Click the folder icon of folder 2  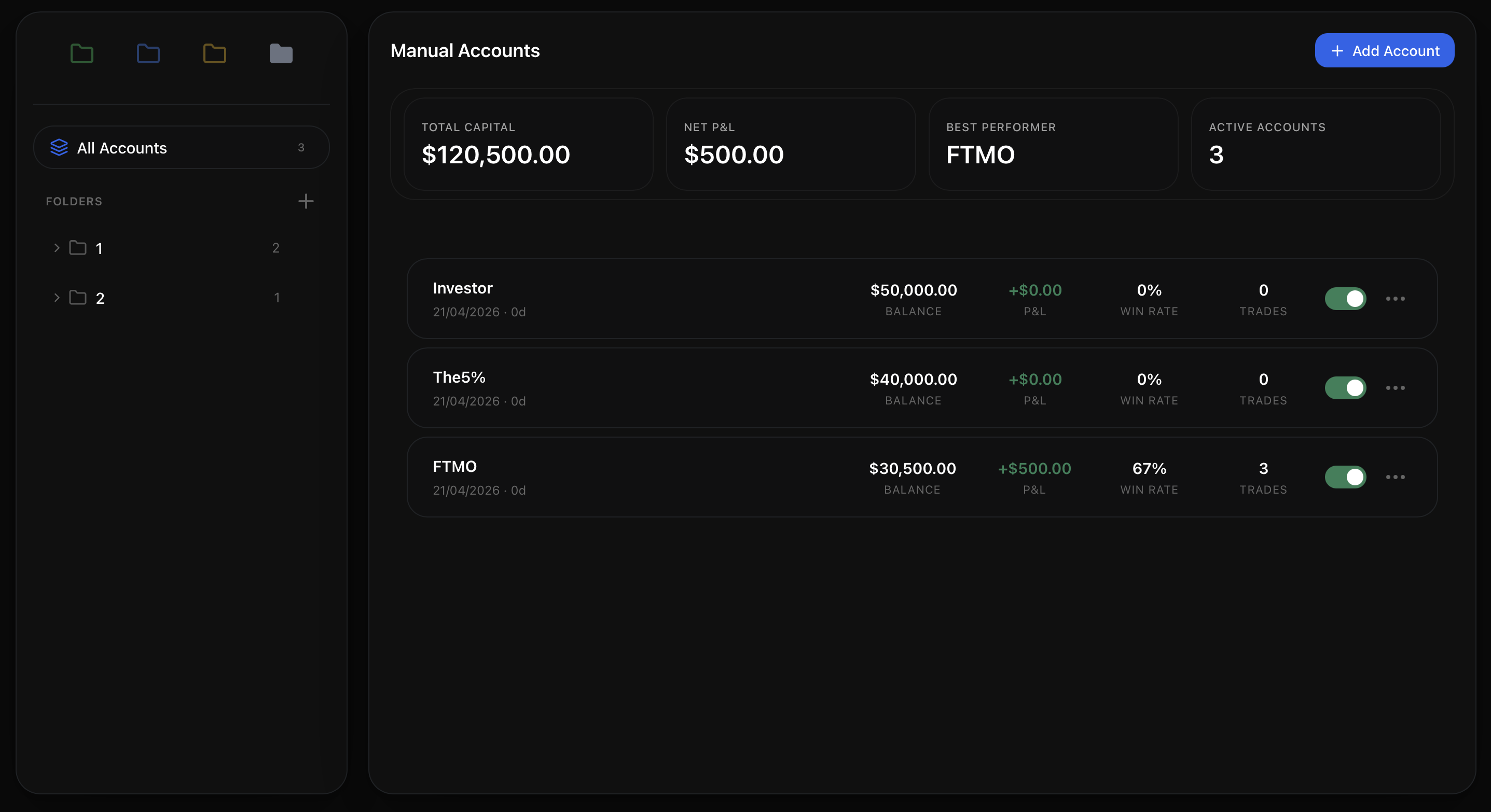78,297
